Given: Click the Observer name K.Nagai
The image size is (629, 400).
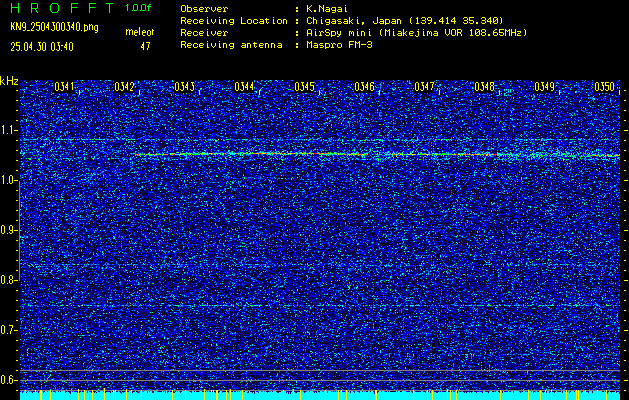Looking at the screenshot, I should (x=326, y=8).
